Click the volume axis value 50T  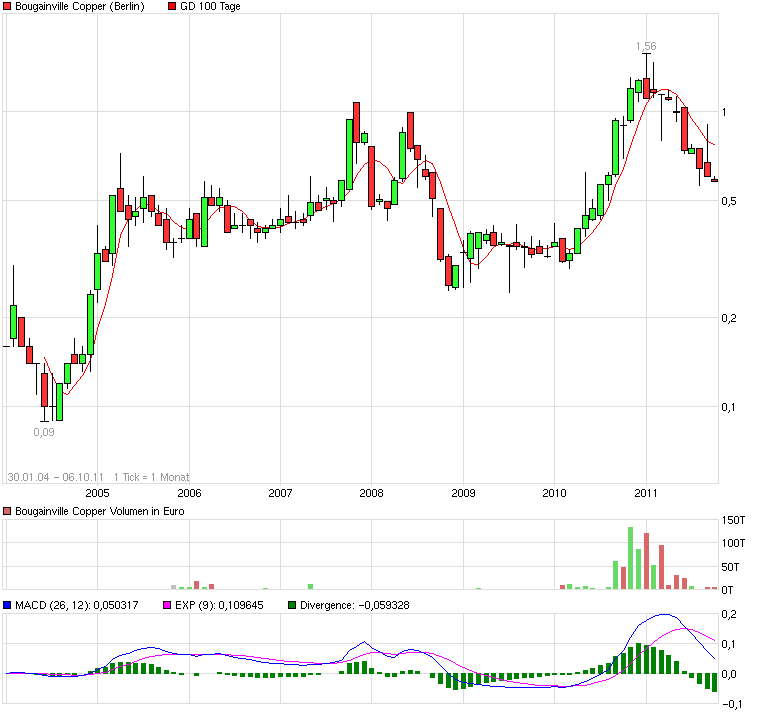[x=730, y=567]
